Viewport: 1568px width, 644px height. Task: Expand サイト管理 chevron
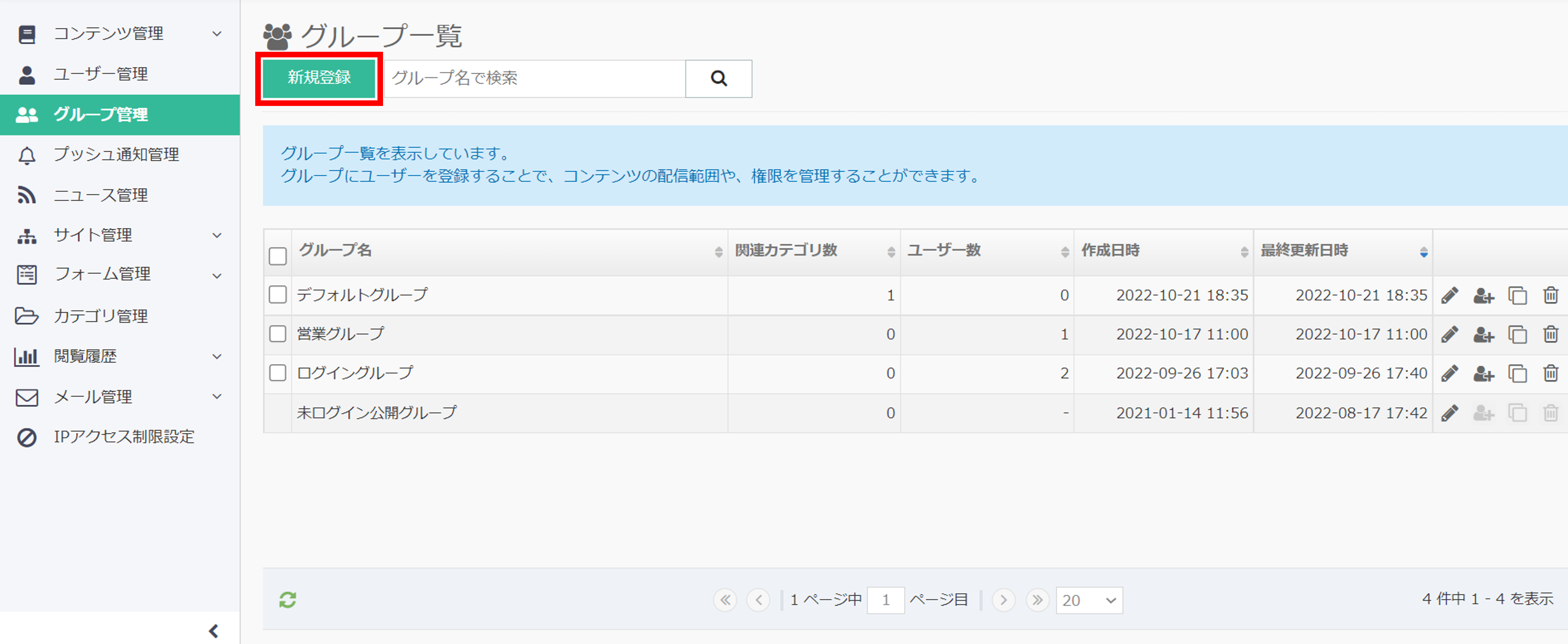(217, 235)
